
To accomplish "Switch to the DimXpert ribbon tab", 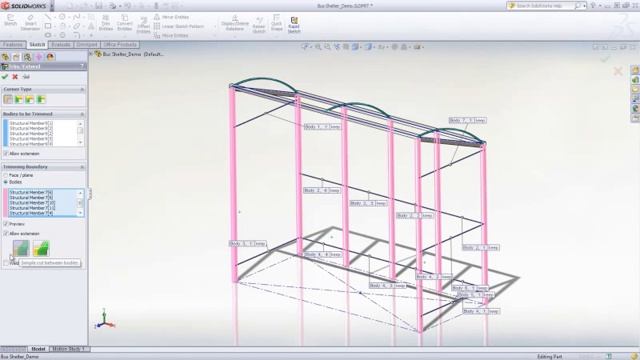I will (87, 44).
